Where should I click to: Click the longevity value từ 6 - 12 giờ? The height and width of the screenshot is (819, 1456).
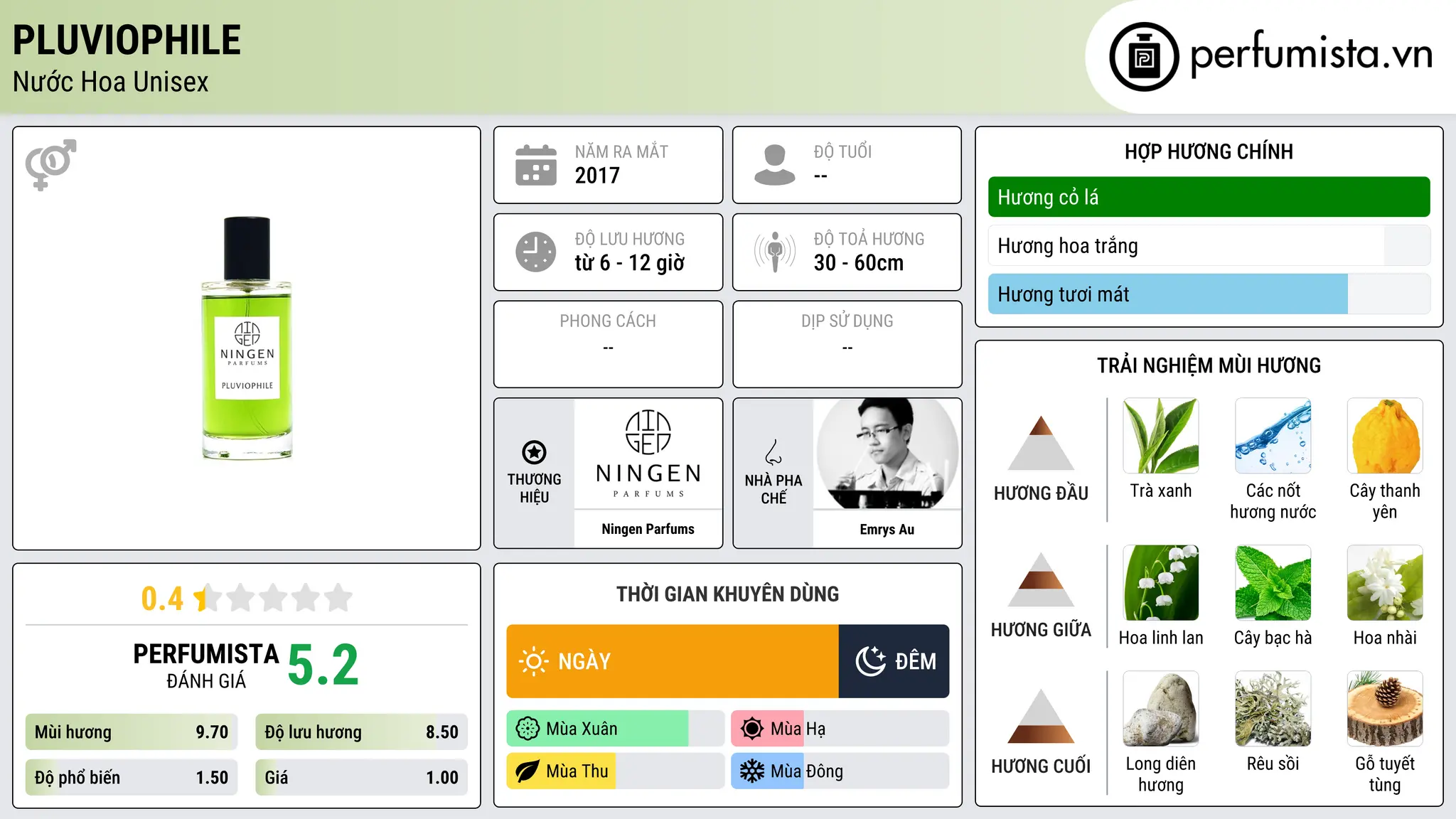630,263
